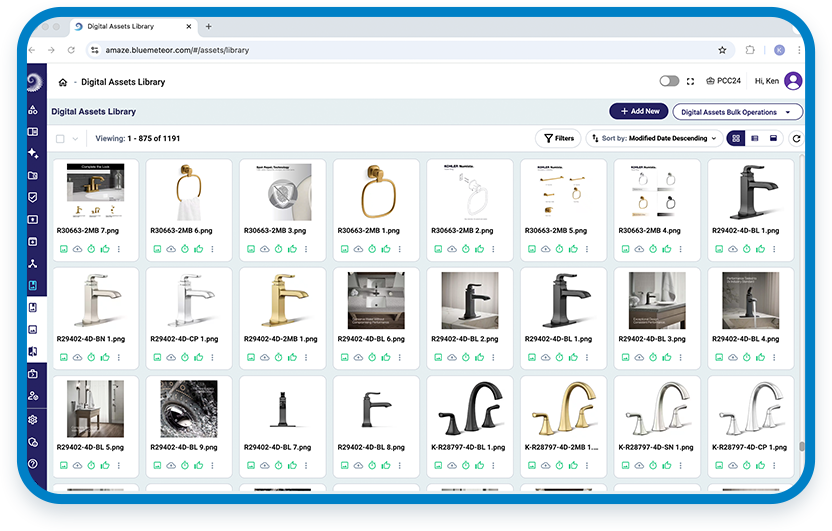832x531 pixels.
Task: Open more options on R29402-4D-2MB 1.png card
Action: pyautogui.click(x=306, y=358)
